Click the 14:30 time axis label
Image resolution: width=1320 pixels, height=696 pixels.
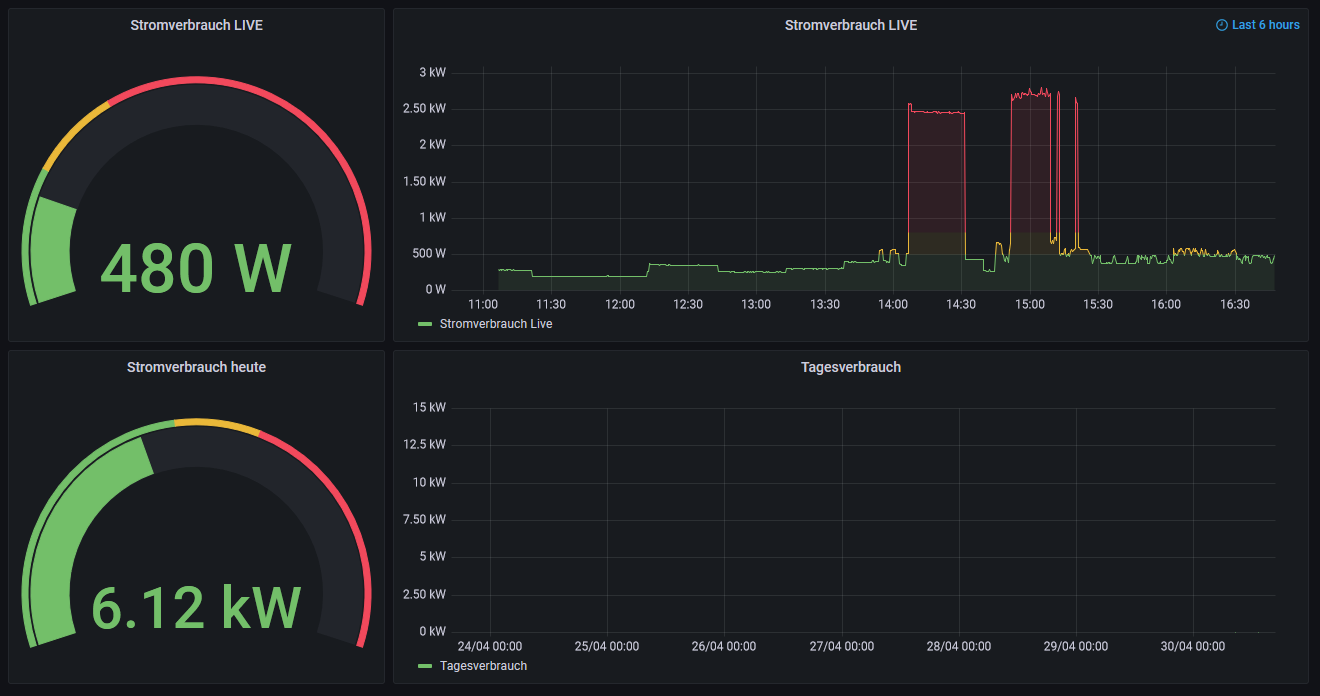pos(961,304)
